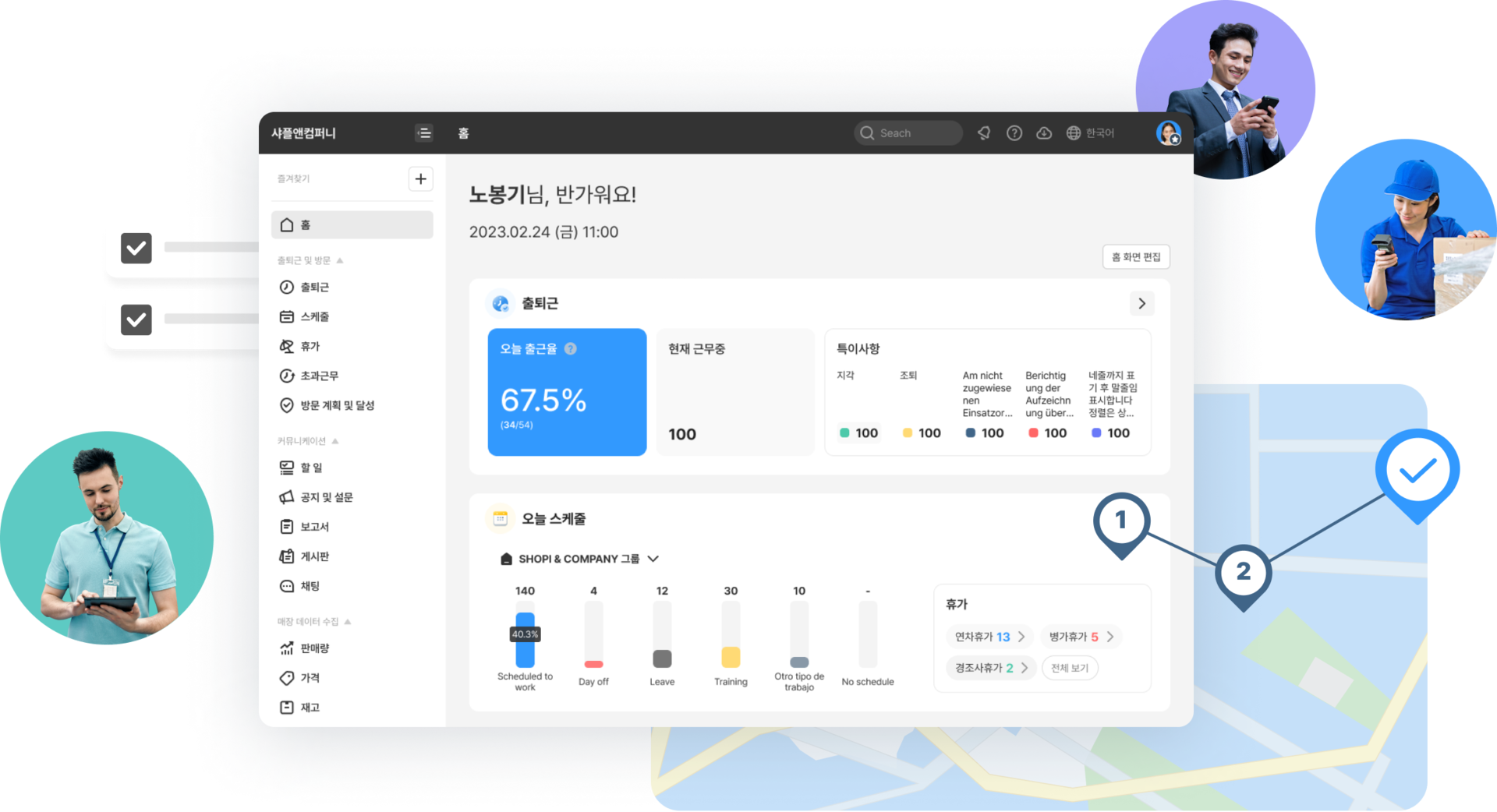1497x812 pixels.
Task: Click the 휴가 beach umbrella icon in sidebar
Action: tap(287, 346)
